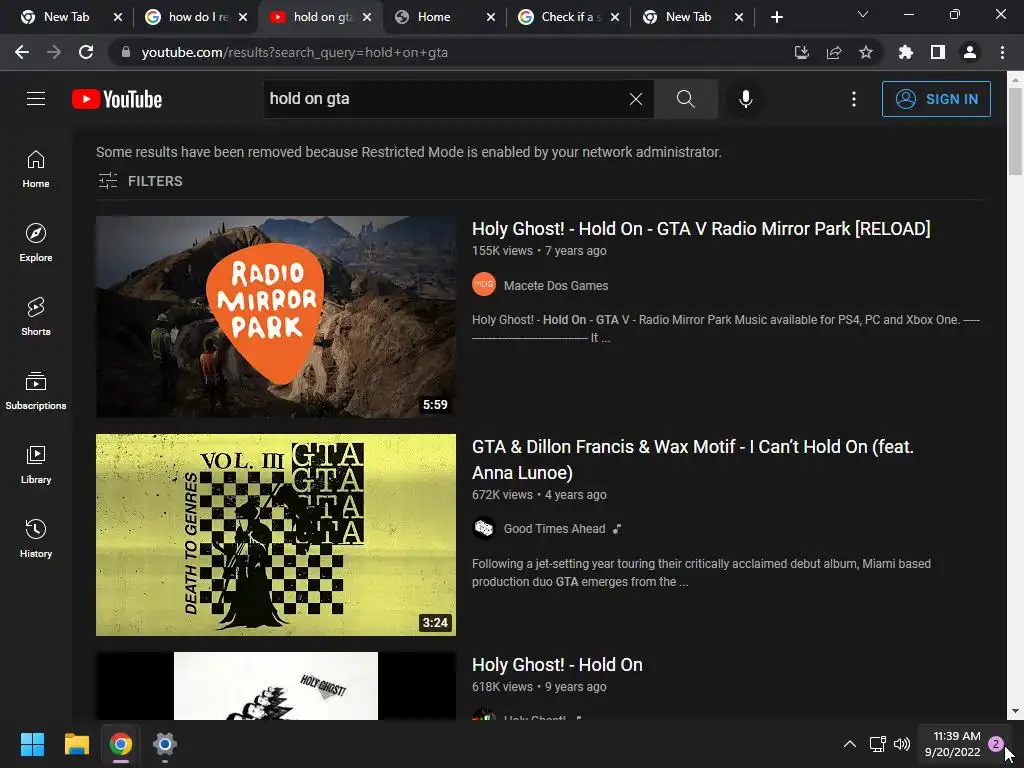Open title 'I Can't Hold On (feat. Anna Lunoe)'
Viewport: 1024px width, 768px height.
point(693,459)
